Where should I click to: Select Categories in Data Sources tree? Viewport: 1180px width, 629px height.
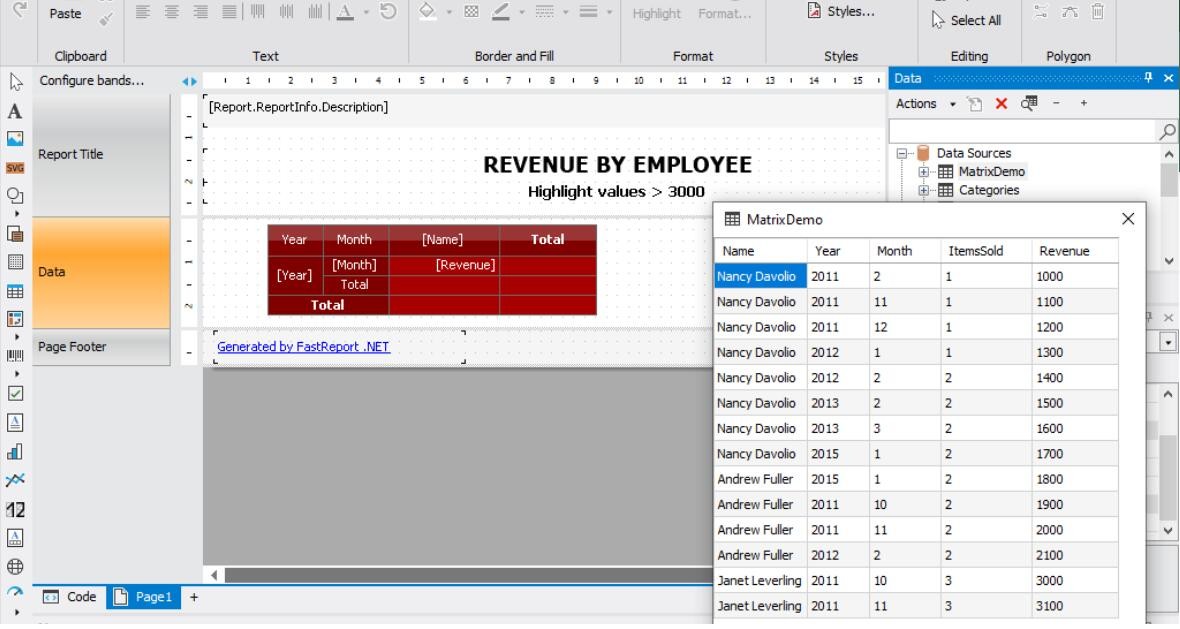click(x=989, y=190)
